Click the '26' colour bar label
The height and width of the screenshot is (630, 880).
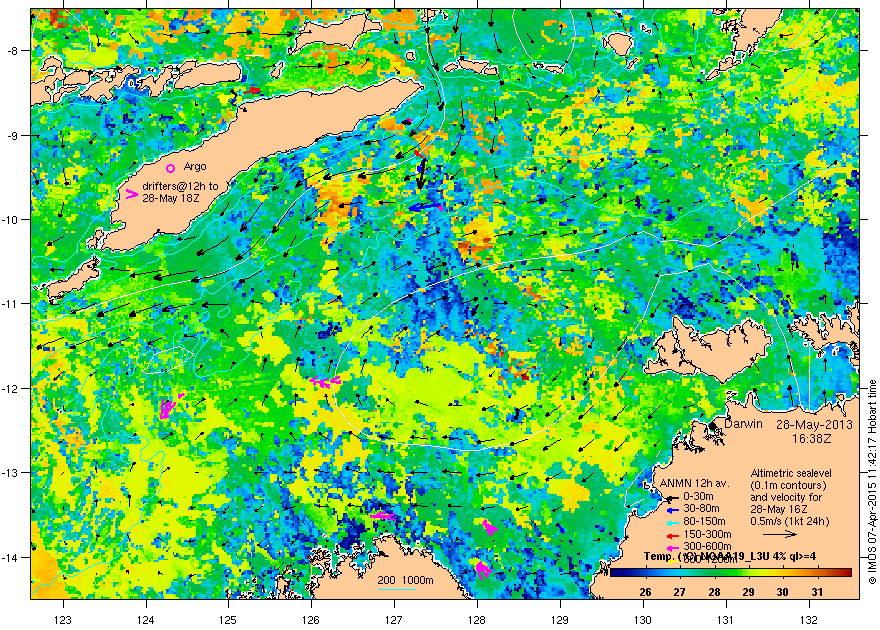(645, 592)
